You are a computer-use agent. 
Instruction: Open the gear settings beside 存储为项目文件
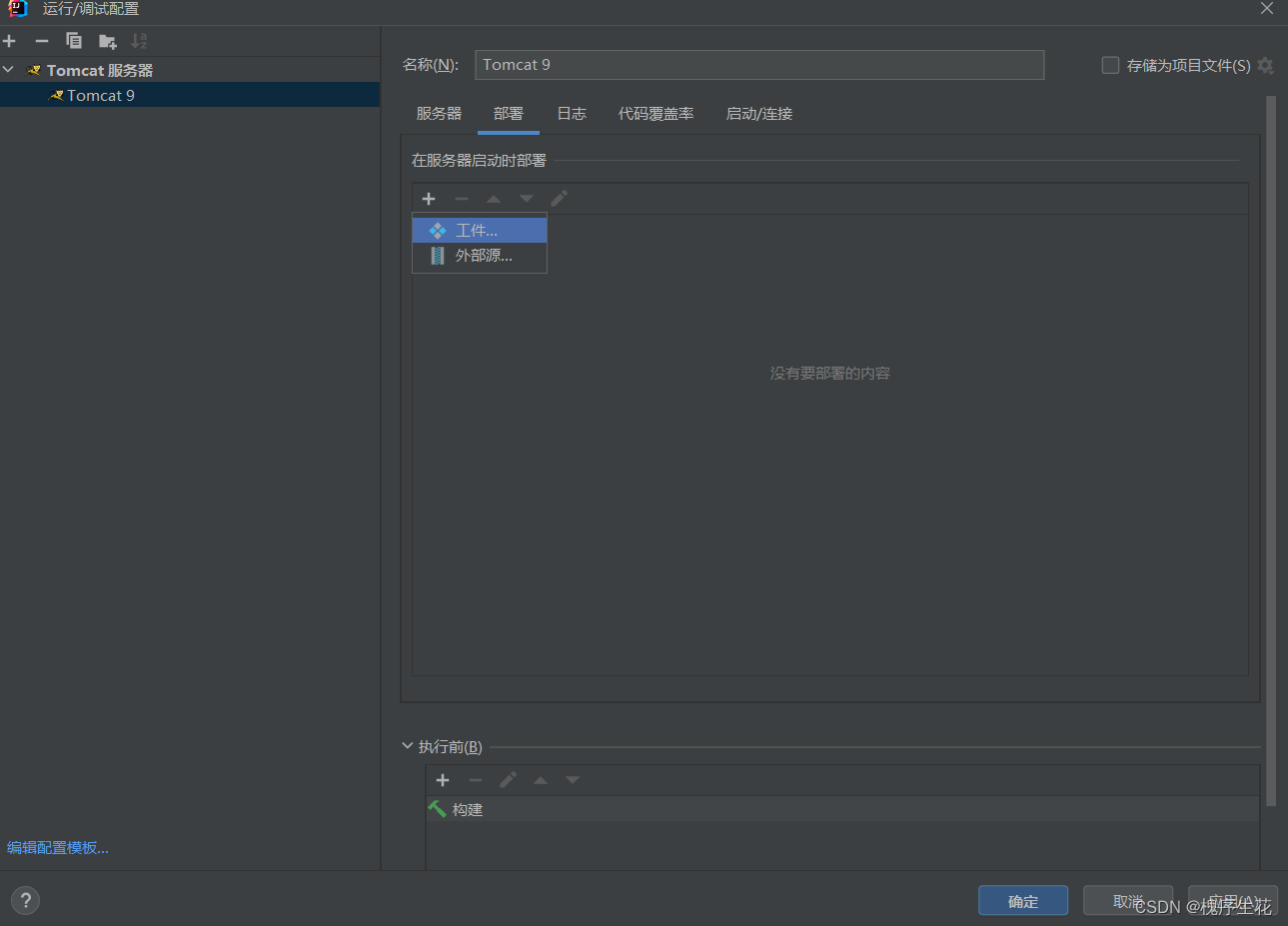[1266, 65]
